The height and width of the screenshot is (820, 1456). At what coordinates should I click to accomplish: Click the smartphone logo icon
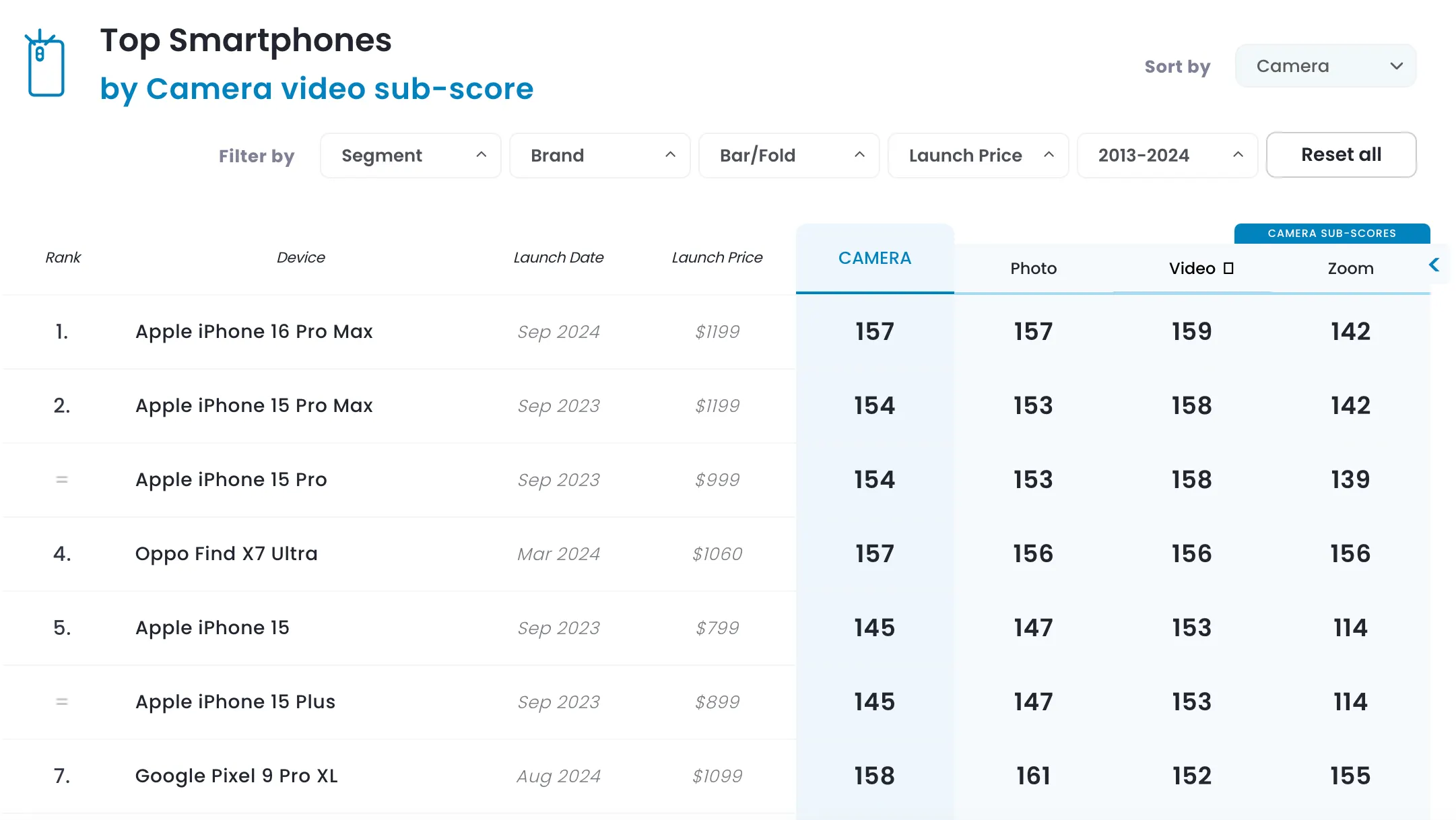pos(45,64)
